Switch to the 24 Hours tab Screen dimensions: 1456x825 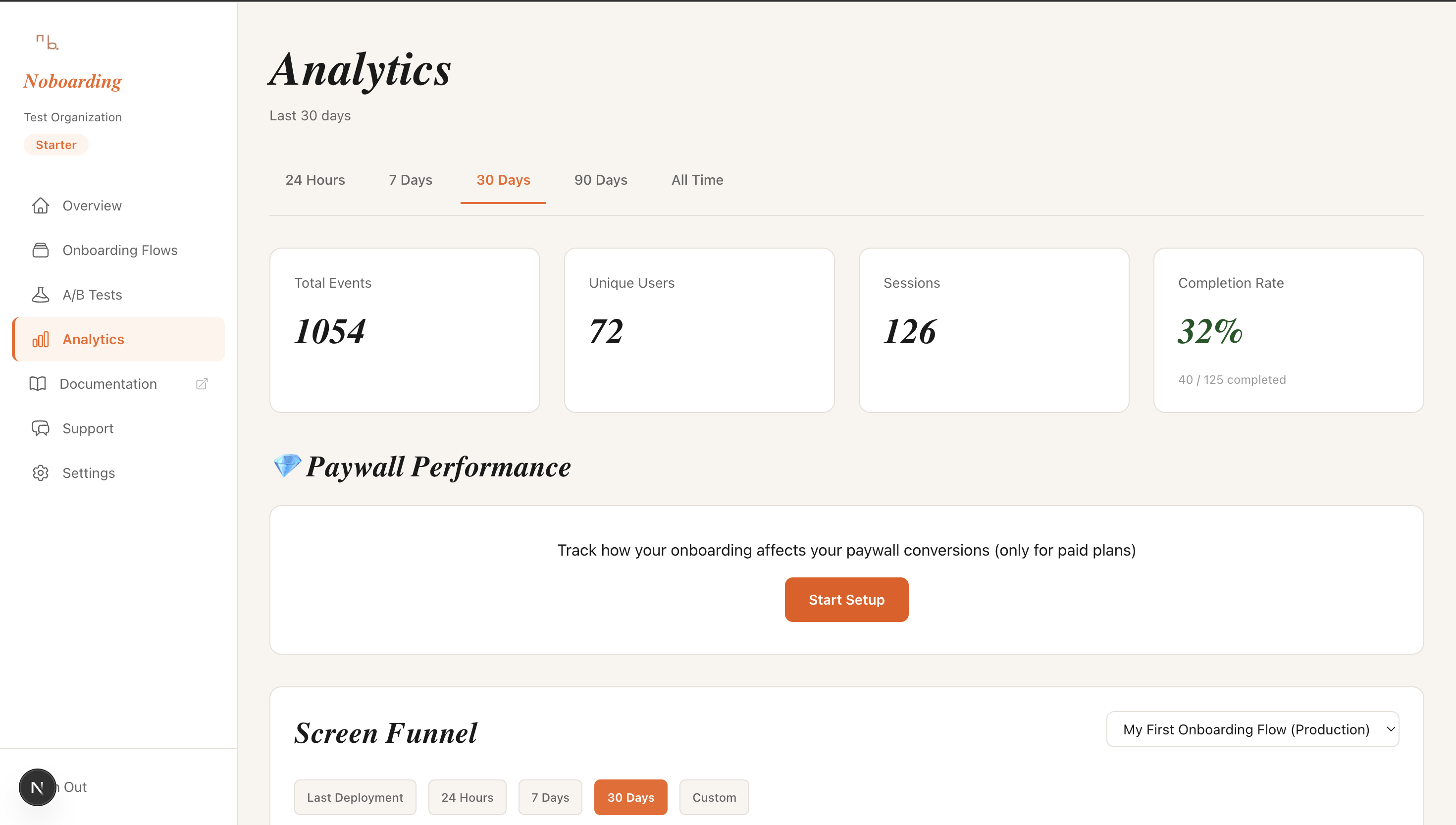(315, 180)
